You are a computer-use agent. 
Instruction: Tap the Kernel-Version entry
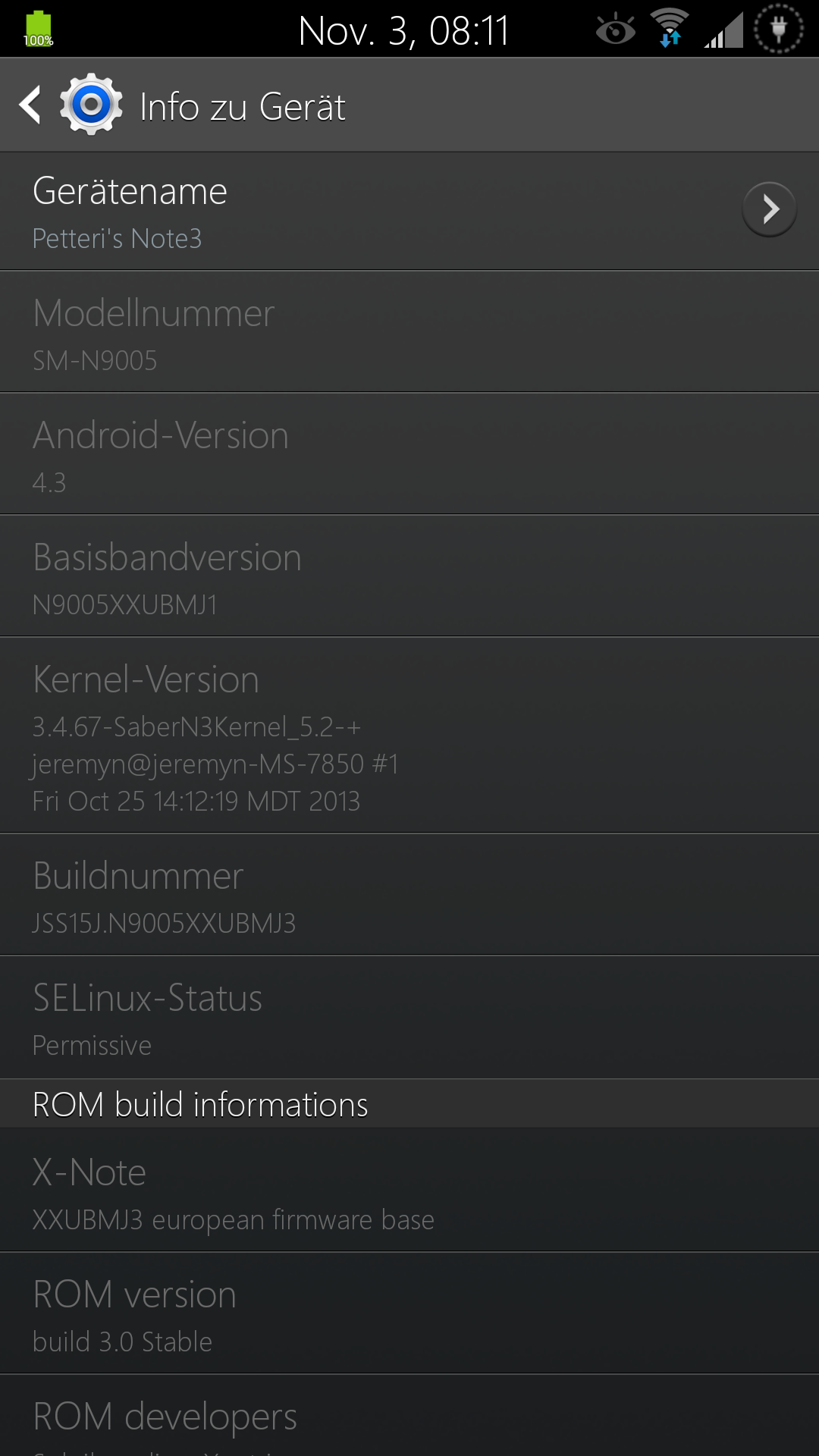pyautogui.click(x=409, y=736)
